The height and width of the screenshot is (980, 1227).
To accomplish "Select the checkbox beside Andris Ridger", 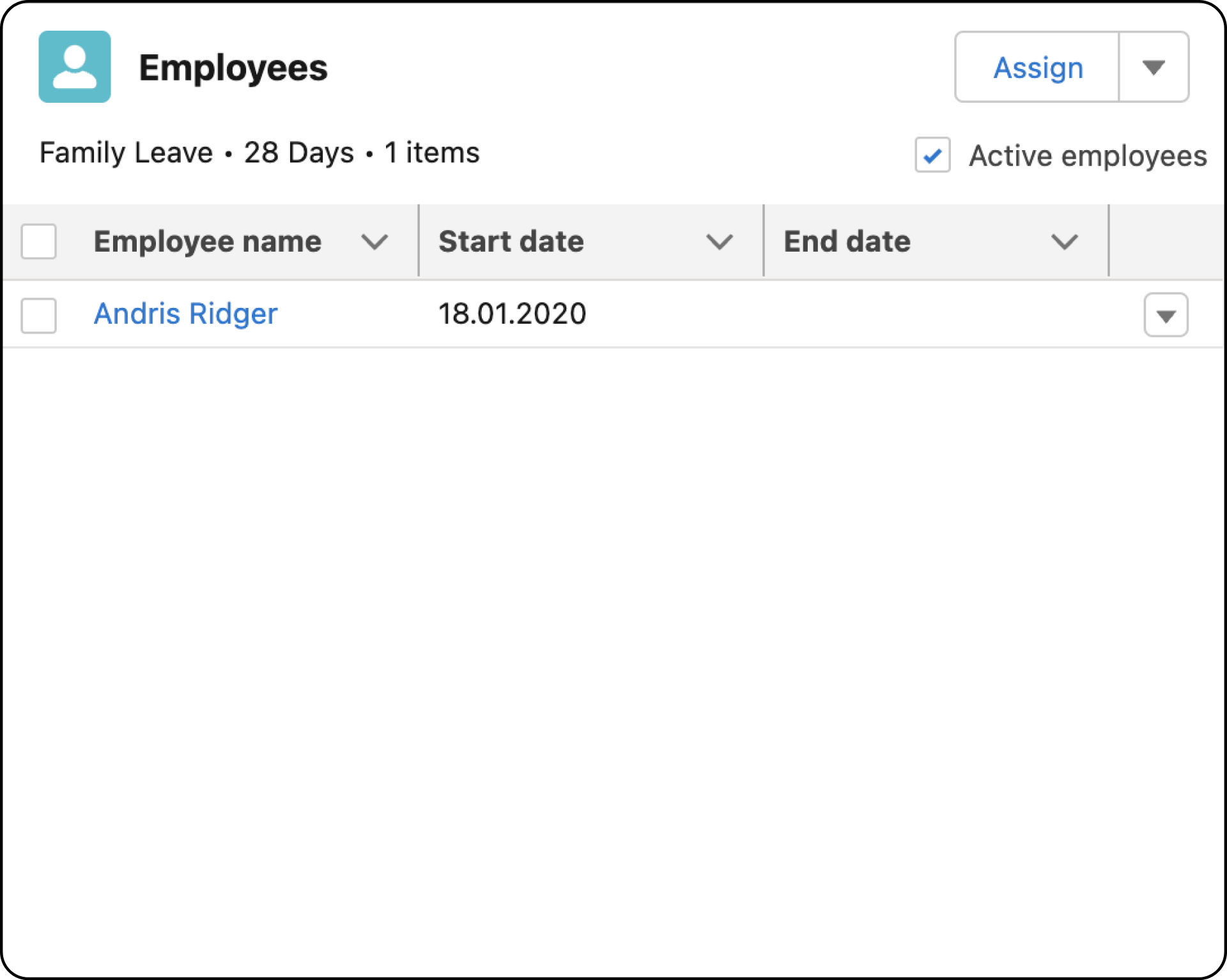I will click(x=38, y=314).
